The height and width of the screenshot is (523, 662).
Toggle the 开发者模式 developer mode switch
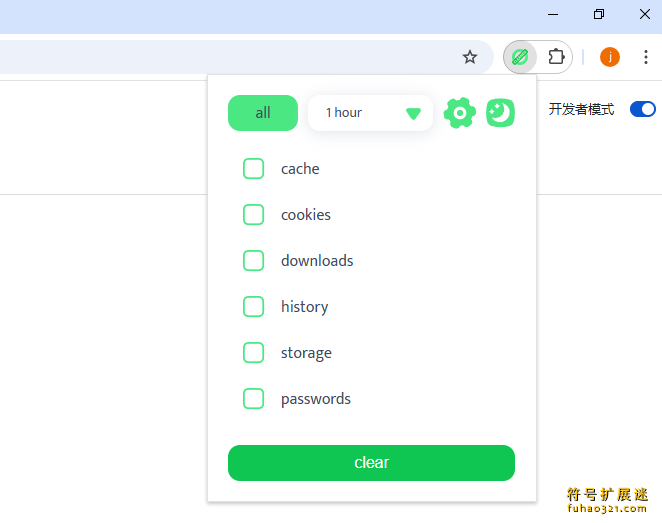tap(643, 109)
